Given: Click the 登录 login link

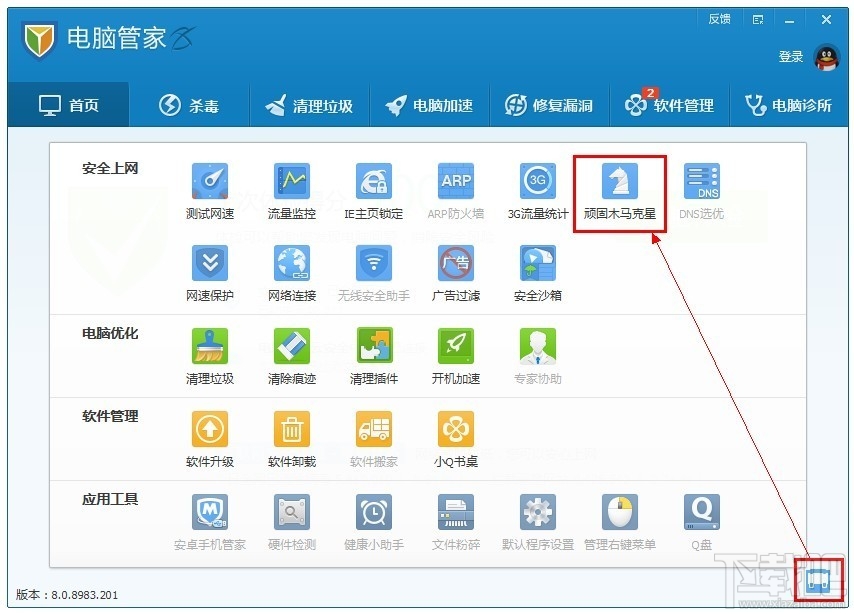Looking at the screenshot, I should pos(791,57).
